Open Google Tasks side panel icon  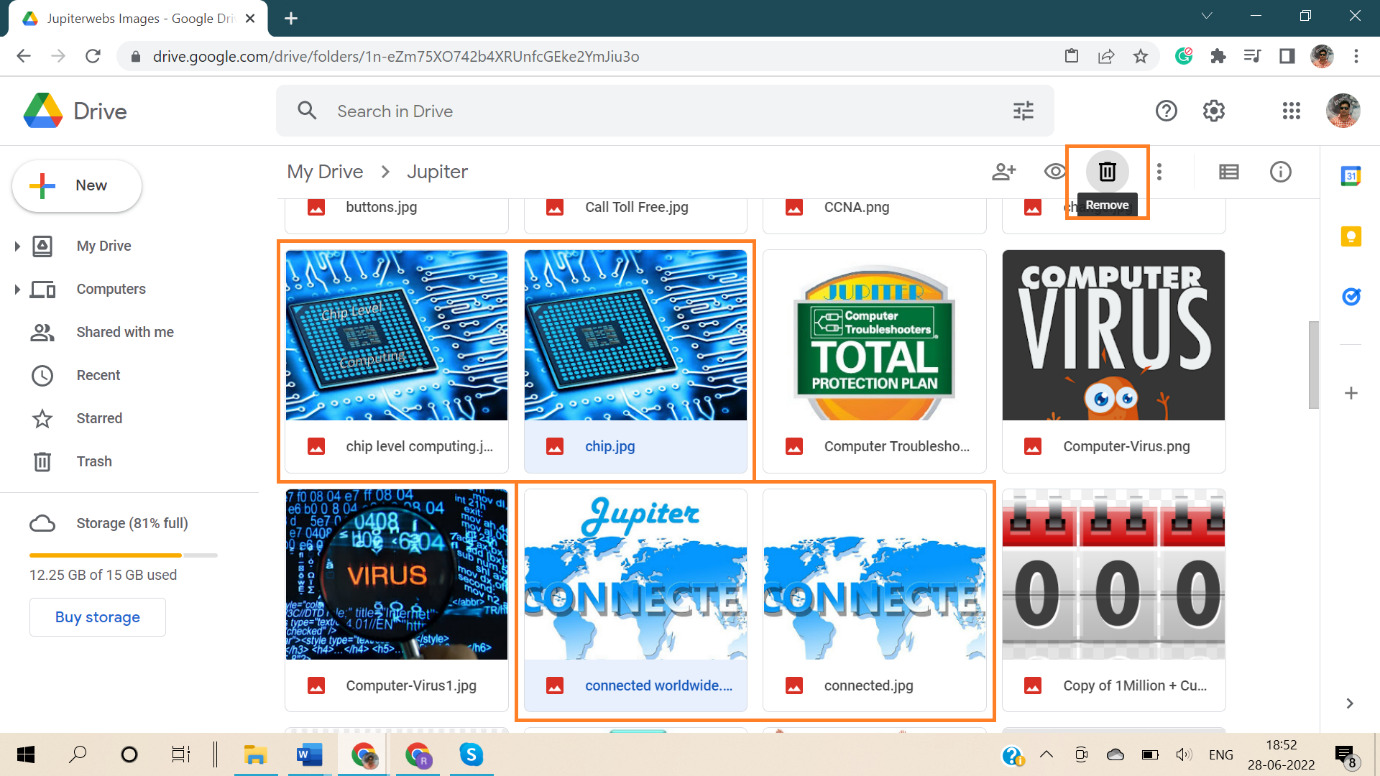pyautogui.click(x=1351, y=297)
